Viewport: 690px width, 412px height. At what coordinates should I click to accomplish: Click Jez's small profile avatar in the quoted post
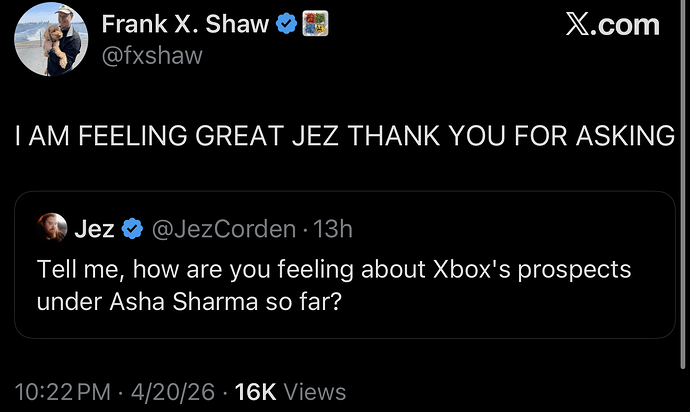[x=52, y=229]
